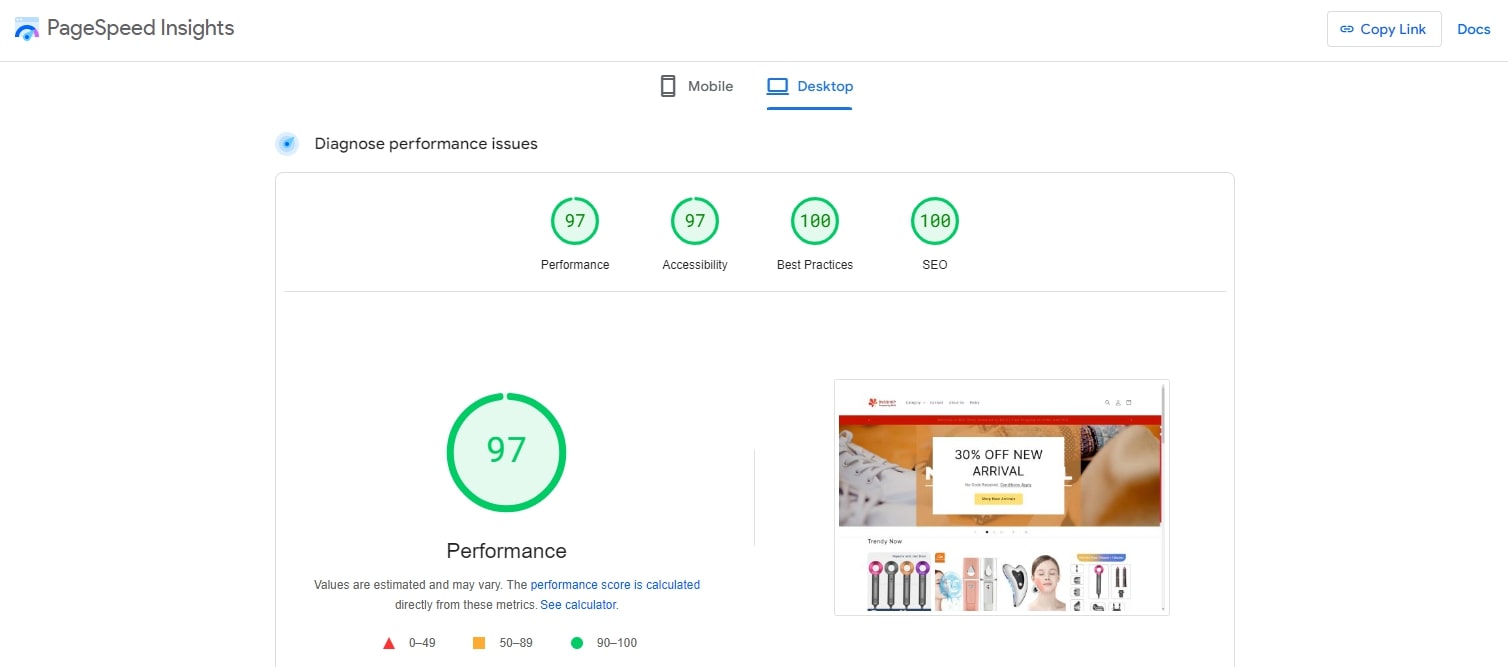Screen dimensions: 1508x667
Task: Click the mobile phone icon
Action: [668, 86]
